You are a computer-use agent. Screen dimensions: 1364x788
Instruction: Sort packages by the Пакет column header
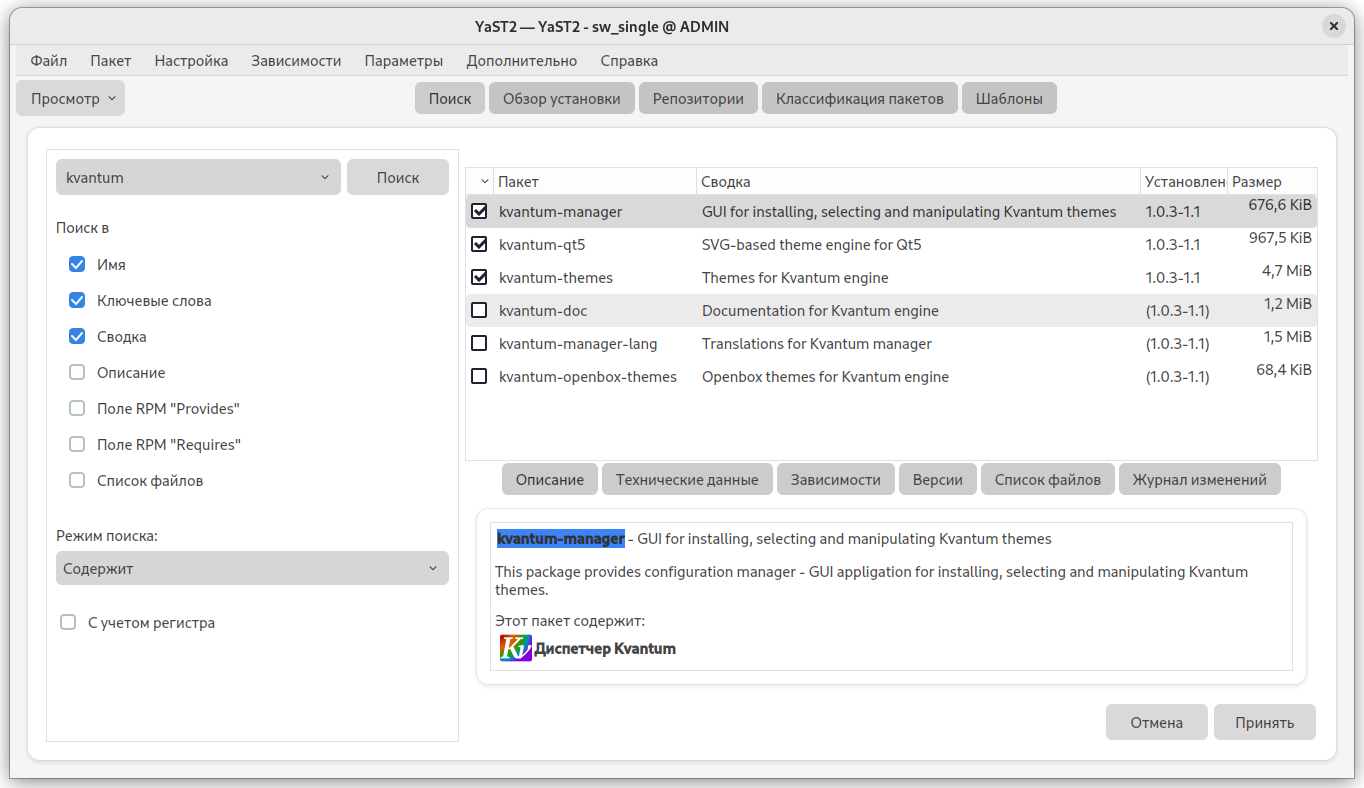[x=595, y=182]
